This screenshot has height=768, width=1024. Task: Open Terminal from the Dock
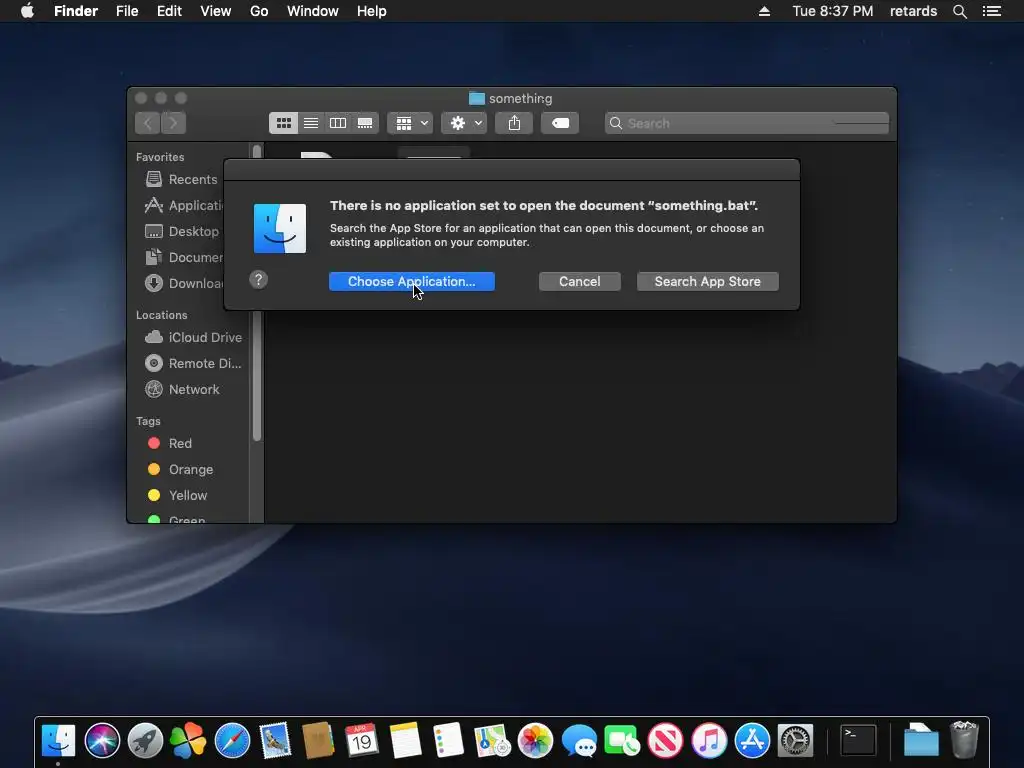(857, 741)
